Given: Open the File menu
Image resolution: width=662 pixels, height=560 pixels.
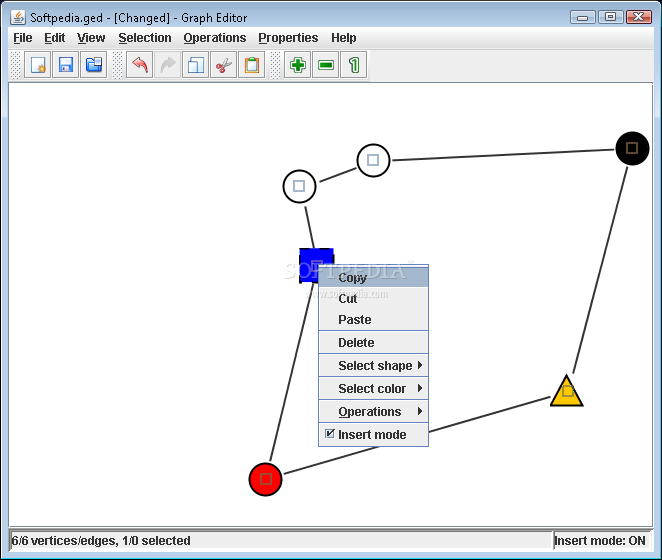Looking at the screenshot, I should pyautogui.click(x=23, y=38).
